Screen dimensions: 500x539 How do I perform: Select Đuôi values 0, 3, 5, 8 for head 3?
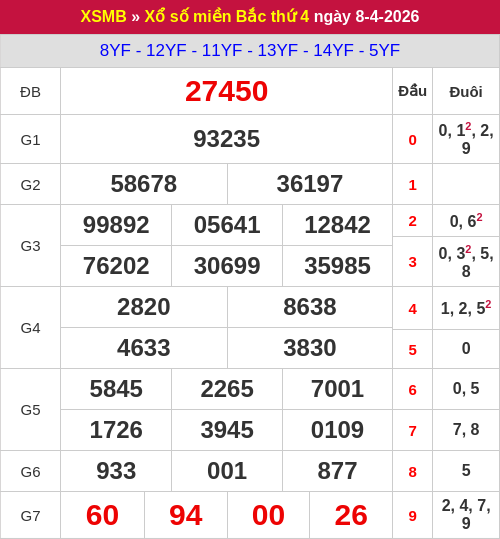coord(466,262)
